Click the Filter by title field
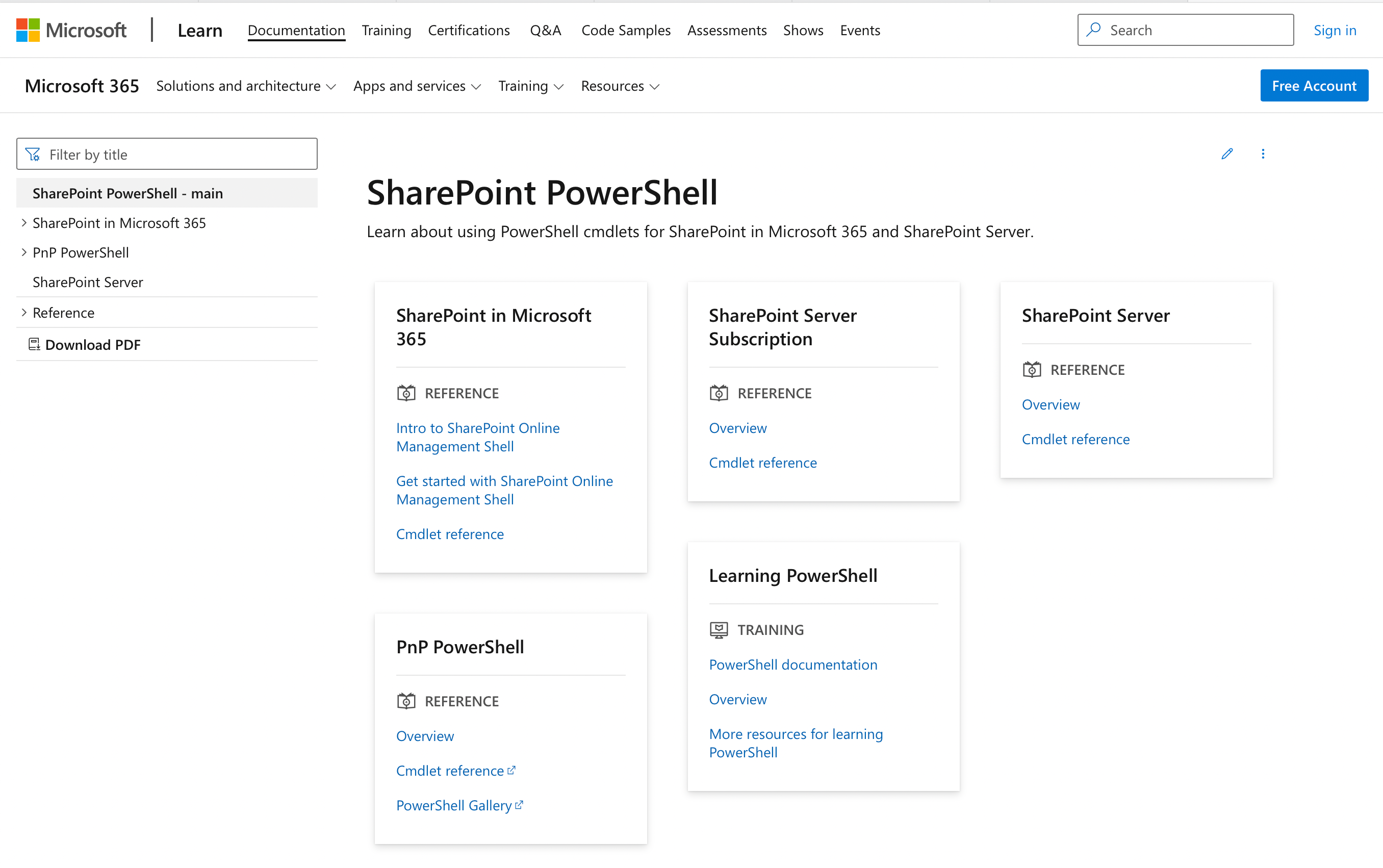The width and height of the screenshot is (1383, 868). [166, 154]
